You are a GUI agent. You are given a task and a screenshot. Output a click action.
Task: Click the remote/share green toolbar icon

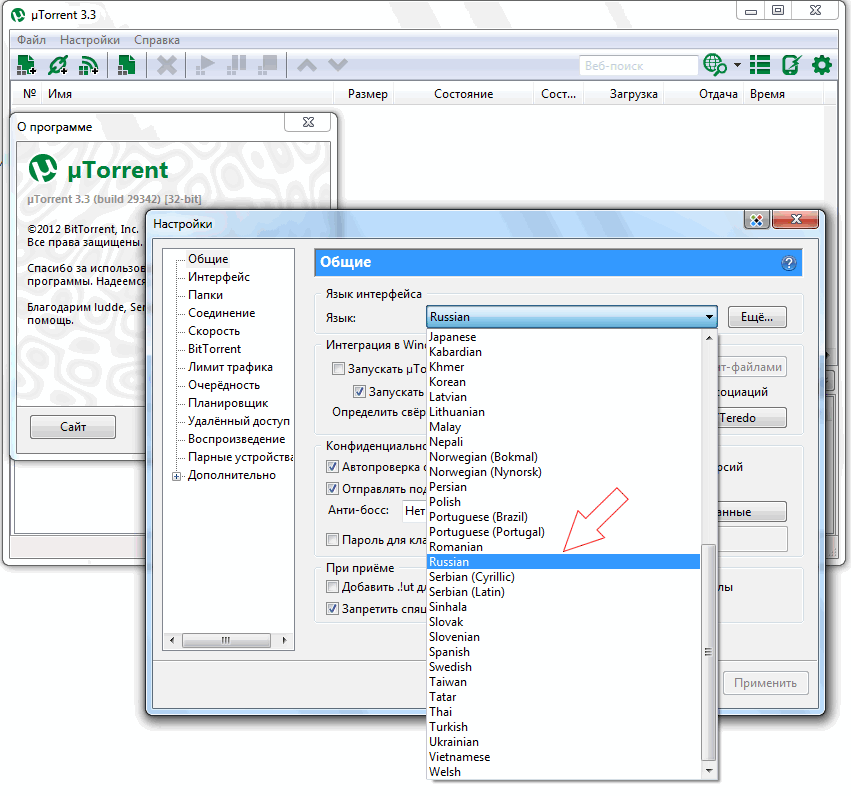coord(791,65)
